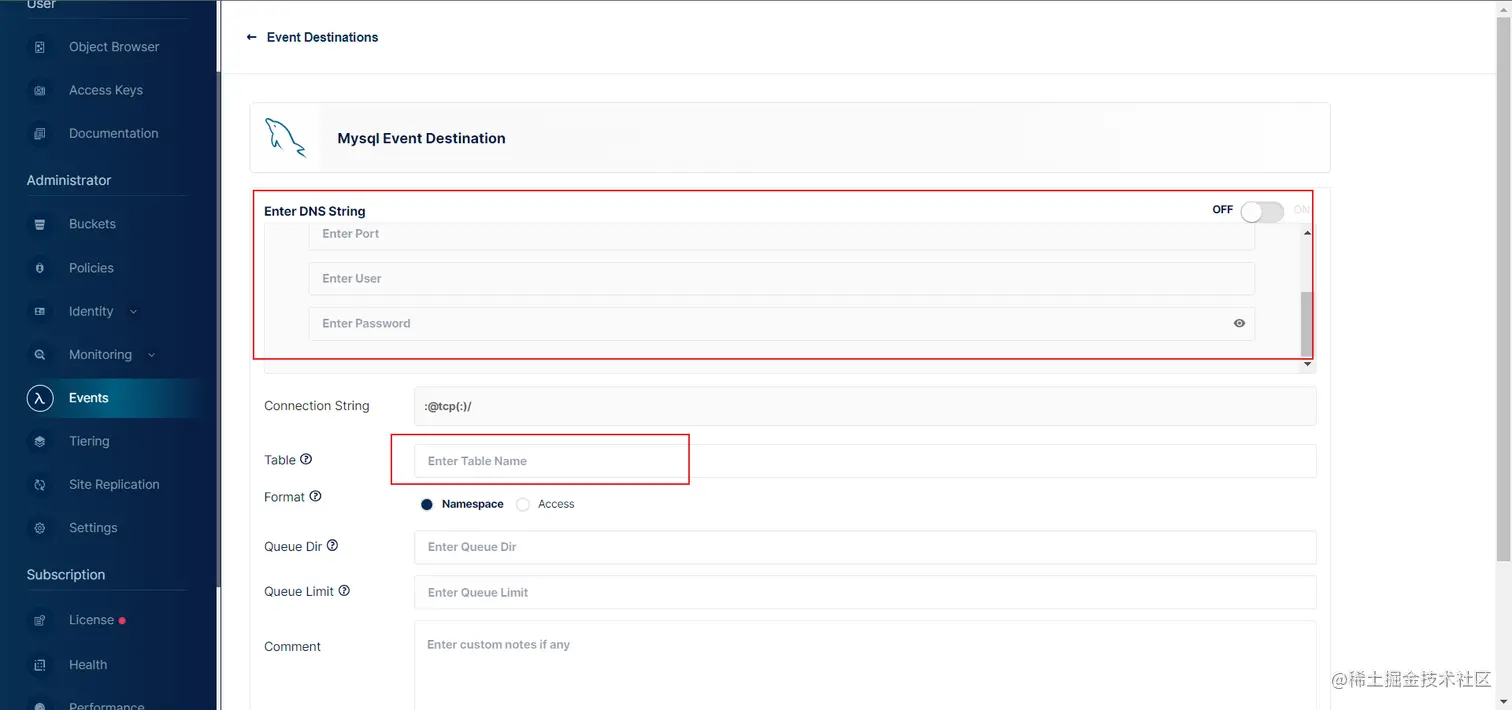Click the Access Keys sidebar icon
The image size is (1512, 710).
click(x=40, y=90)
